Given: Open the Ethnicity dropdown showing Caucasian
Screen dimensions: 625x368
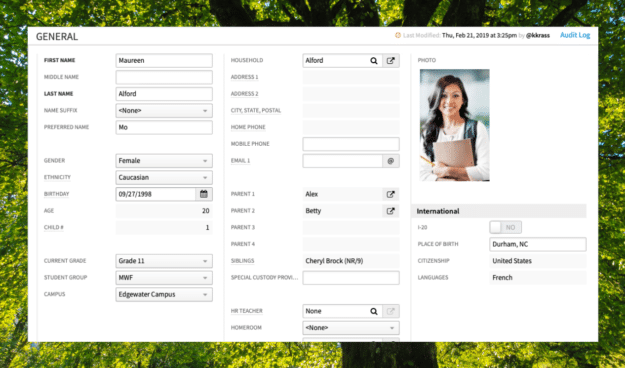Looking at the screenshot, I should [x=164, y=177].
